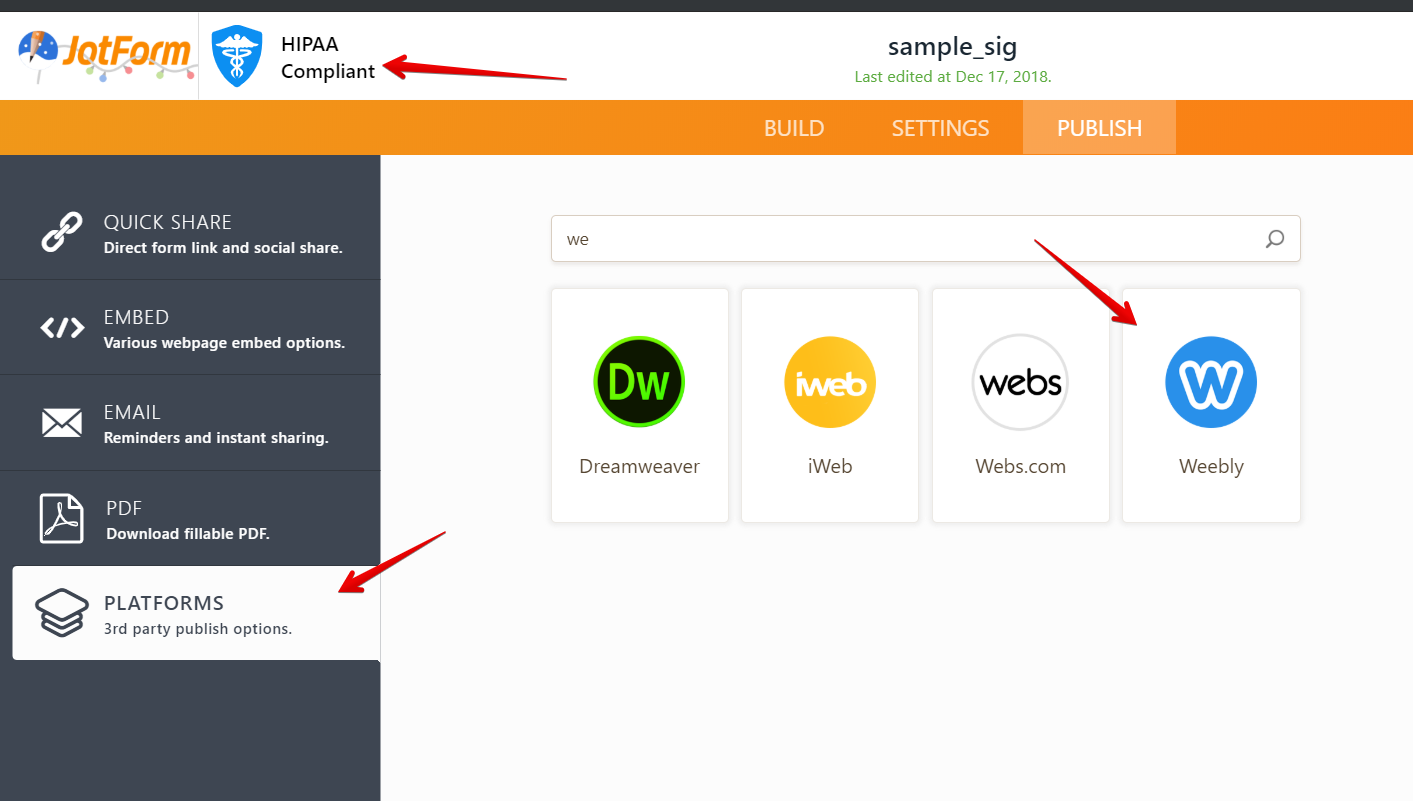Open the QUICK SHARE sidebar section

(x=190, y=232)
